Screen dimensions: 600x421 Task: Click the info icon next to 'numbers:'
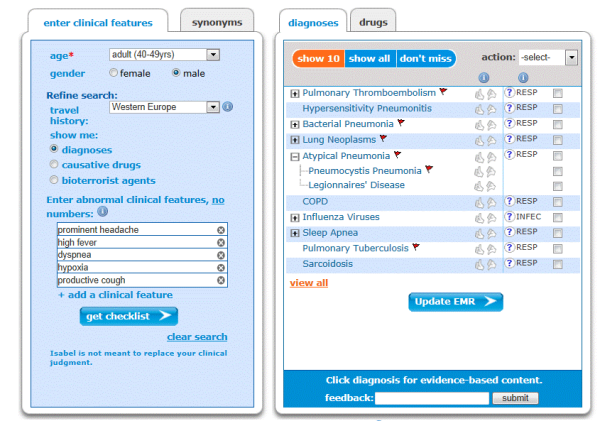[x=103, y=211]
